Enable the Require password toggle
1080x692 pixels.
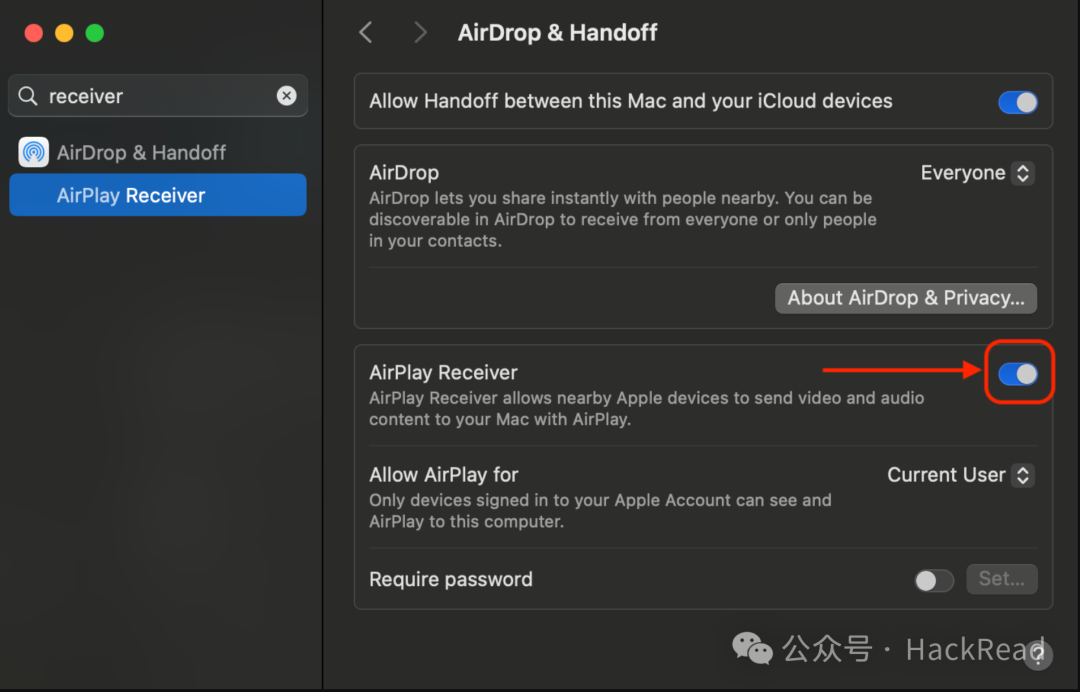coord(934,580)
